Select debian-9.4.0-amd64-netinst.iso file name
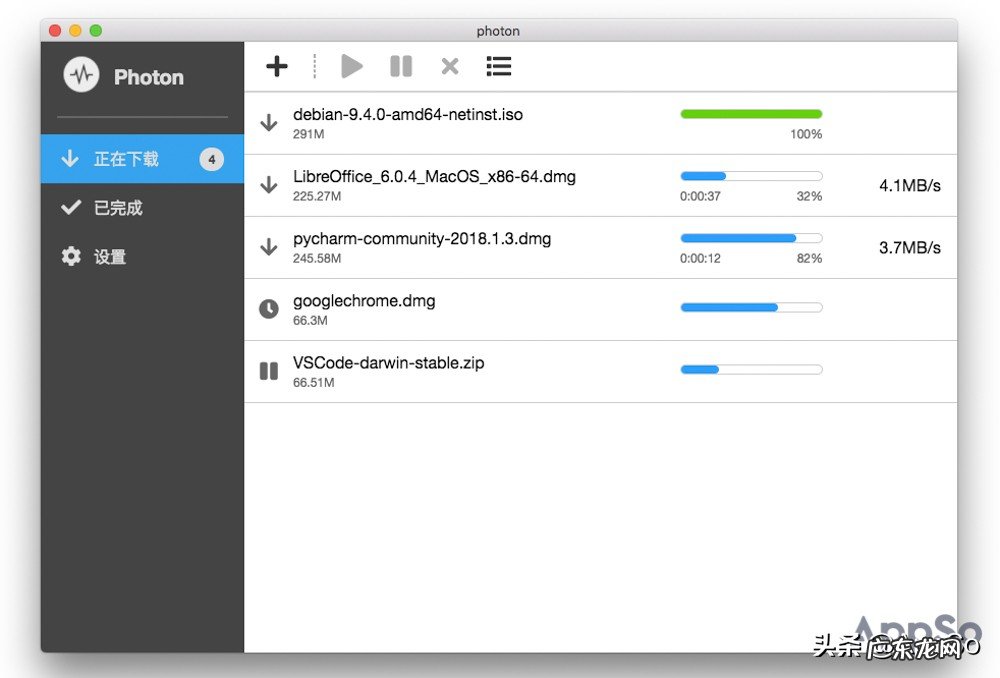1000x678 pixels. point(408,115)
